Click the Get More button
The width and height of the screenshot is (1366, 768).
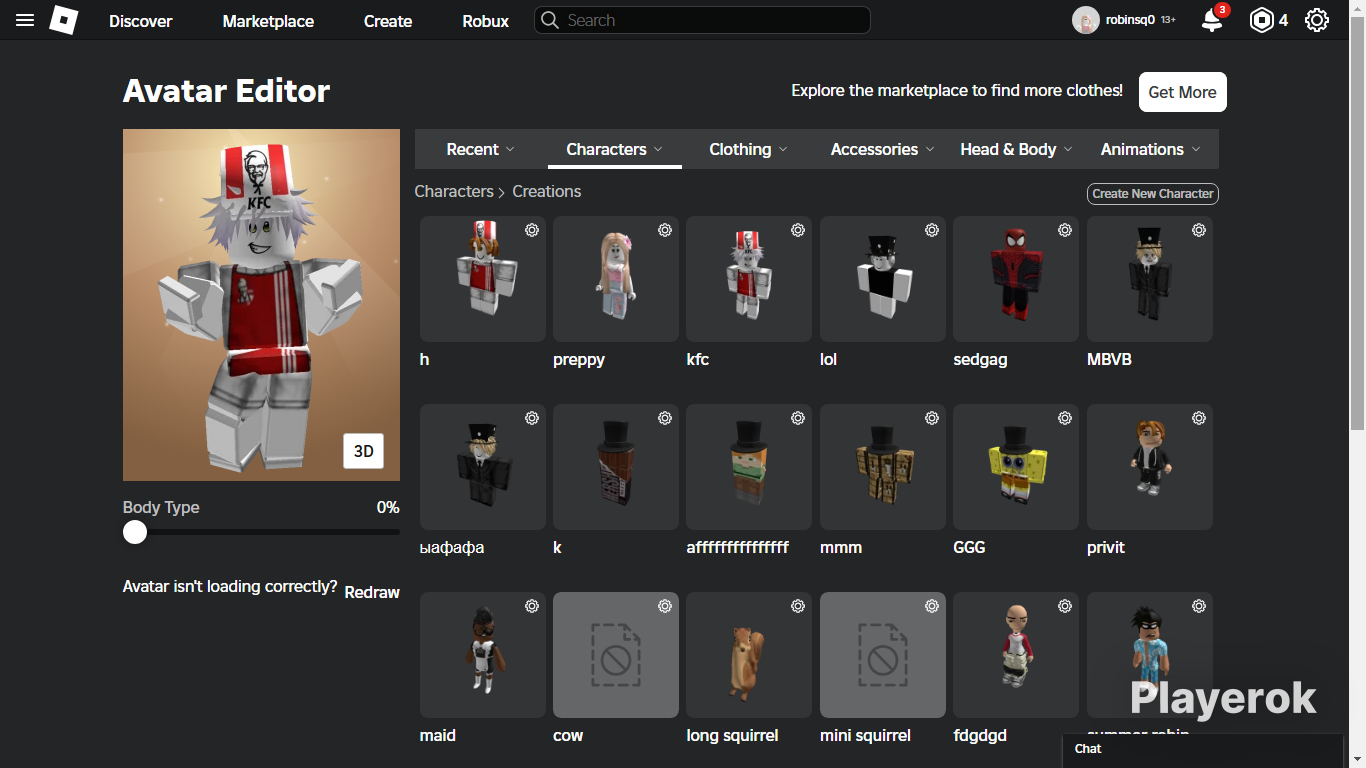click(x=1183, y=92)
